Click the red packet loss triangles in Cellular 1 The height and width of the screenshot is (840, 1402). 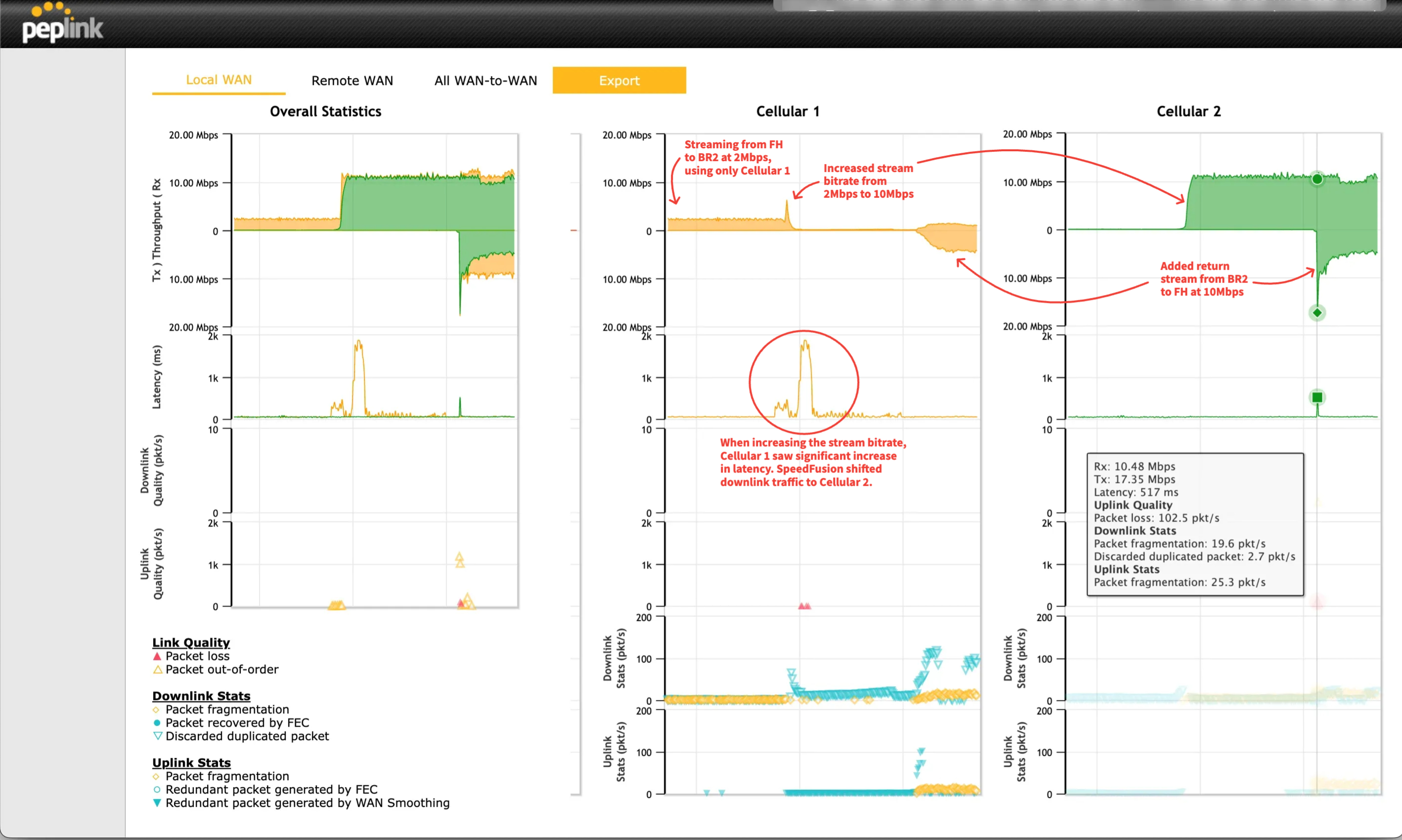pos(804,606)
